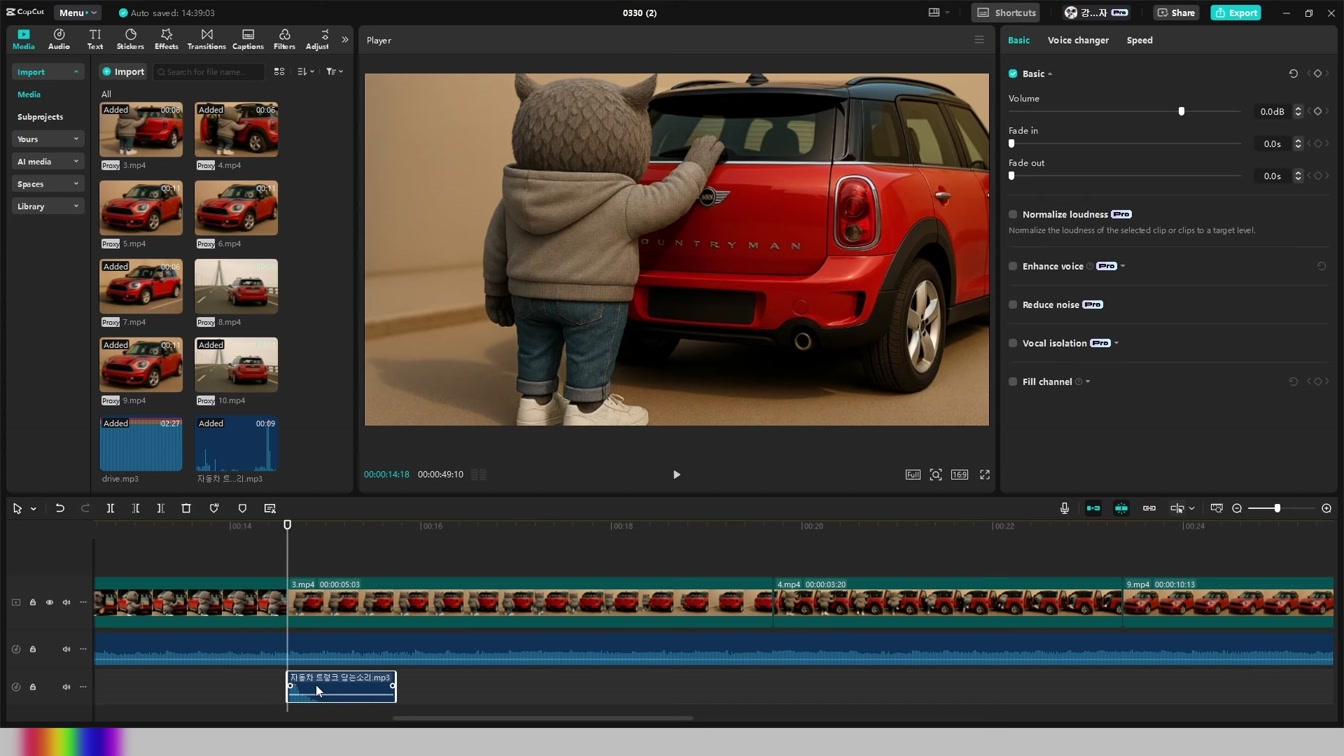This screenshot has height=756, width=1344.
Task: Zoom in the timeline
Action: (x=1326, y=508)
